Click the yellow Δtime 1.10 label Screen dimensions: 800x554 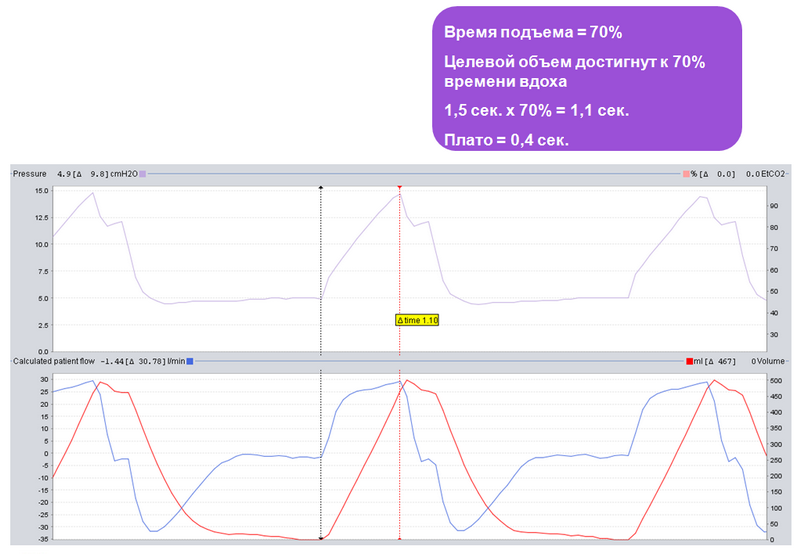coord(417,320)
